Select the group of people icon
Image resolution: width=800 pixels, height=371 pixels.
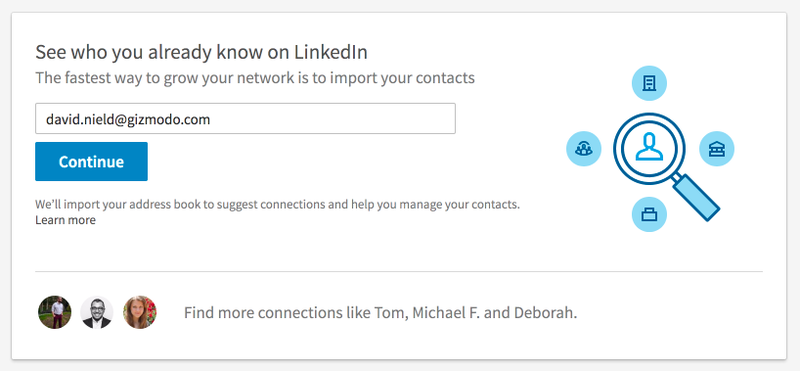point(584,149)
